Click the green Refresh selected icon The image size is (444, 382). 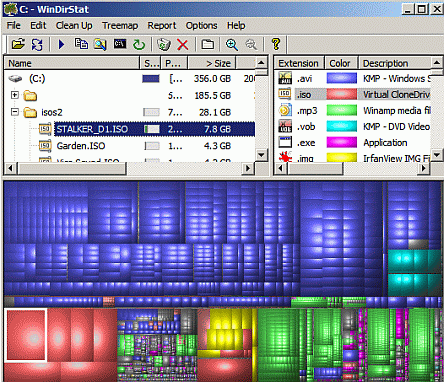(x=139, y=44)
